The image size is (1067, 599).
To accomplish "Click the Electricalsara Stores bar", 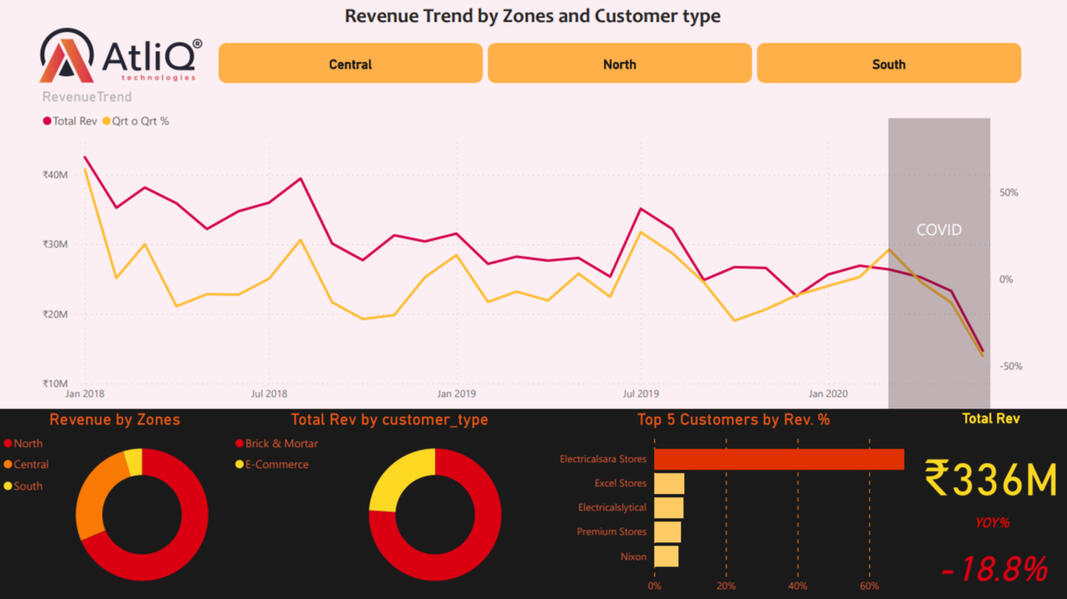I will (x=778, y=459).
